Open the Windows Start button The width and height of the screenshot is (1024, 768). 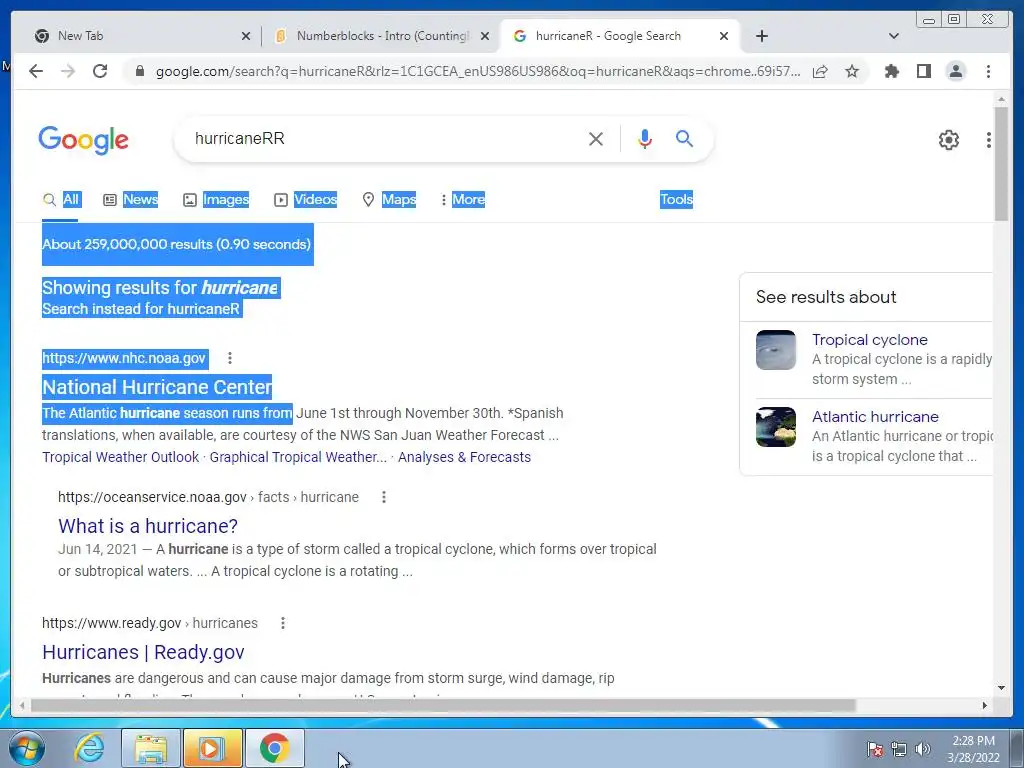[27, 748]
